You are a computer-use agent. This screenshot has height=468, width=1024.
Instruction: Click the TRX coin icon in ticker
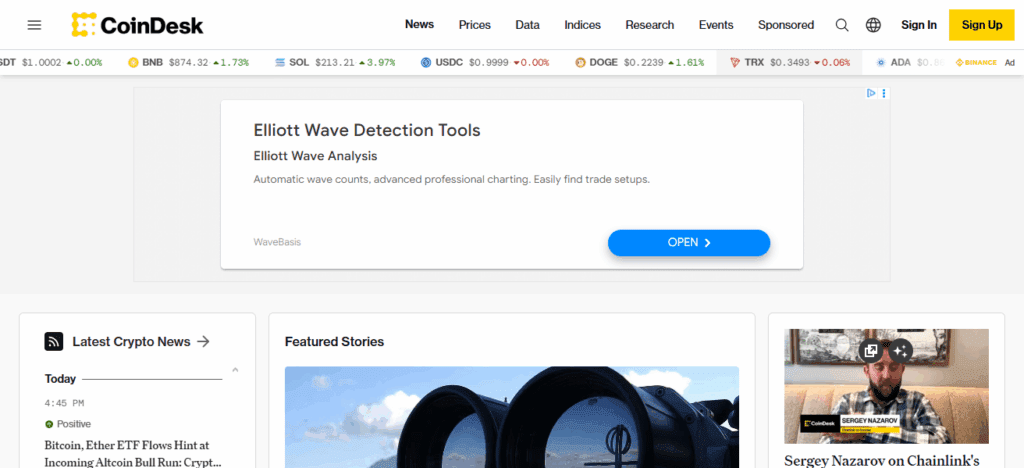[x=735, y=63]
